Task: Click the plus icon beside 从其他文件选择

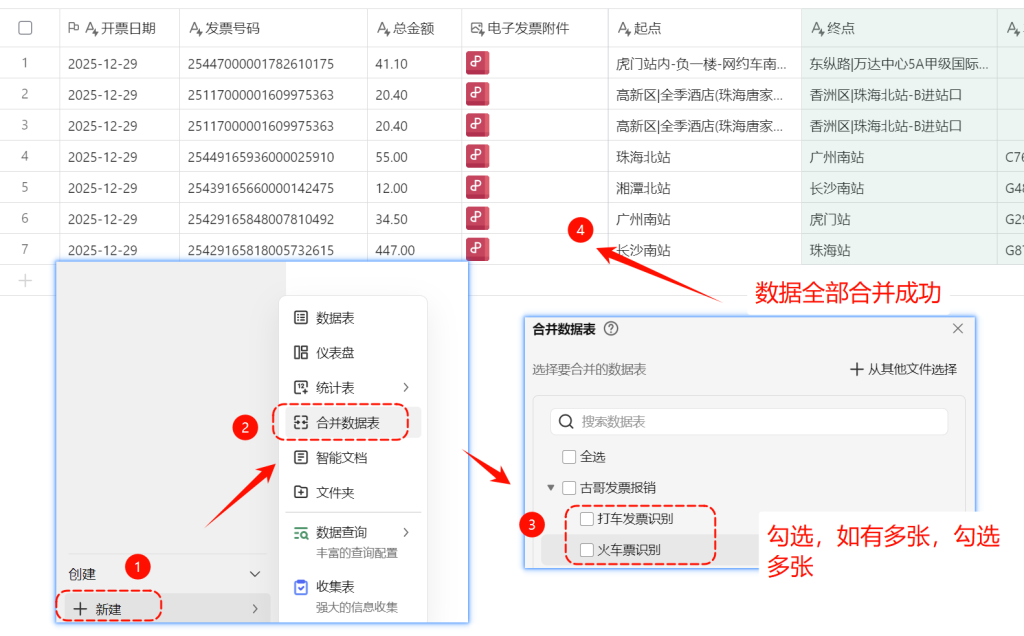Action: tap(856, 370)
